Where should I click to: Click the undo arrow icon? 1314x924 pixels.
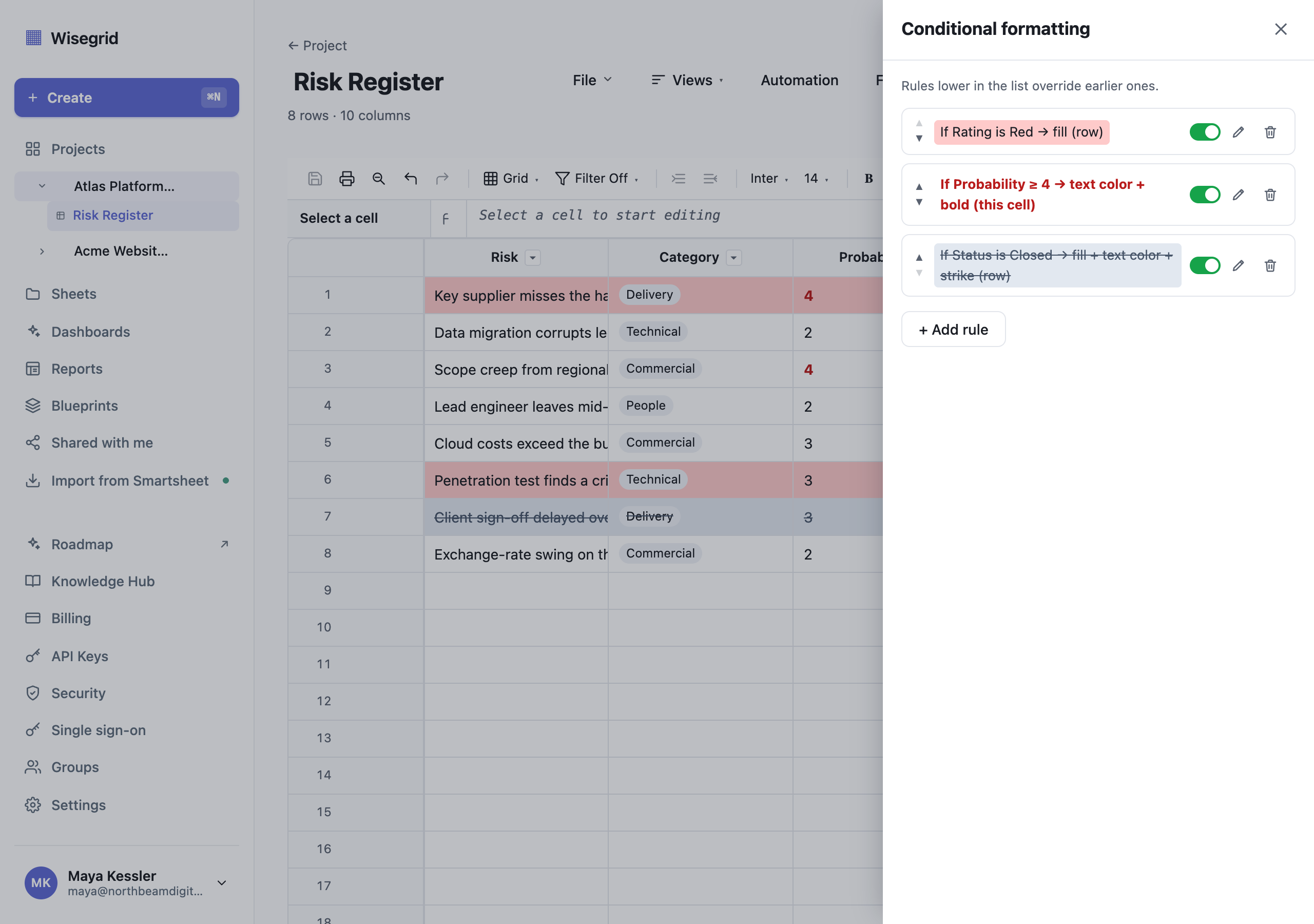tap(410, 179)
